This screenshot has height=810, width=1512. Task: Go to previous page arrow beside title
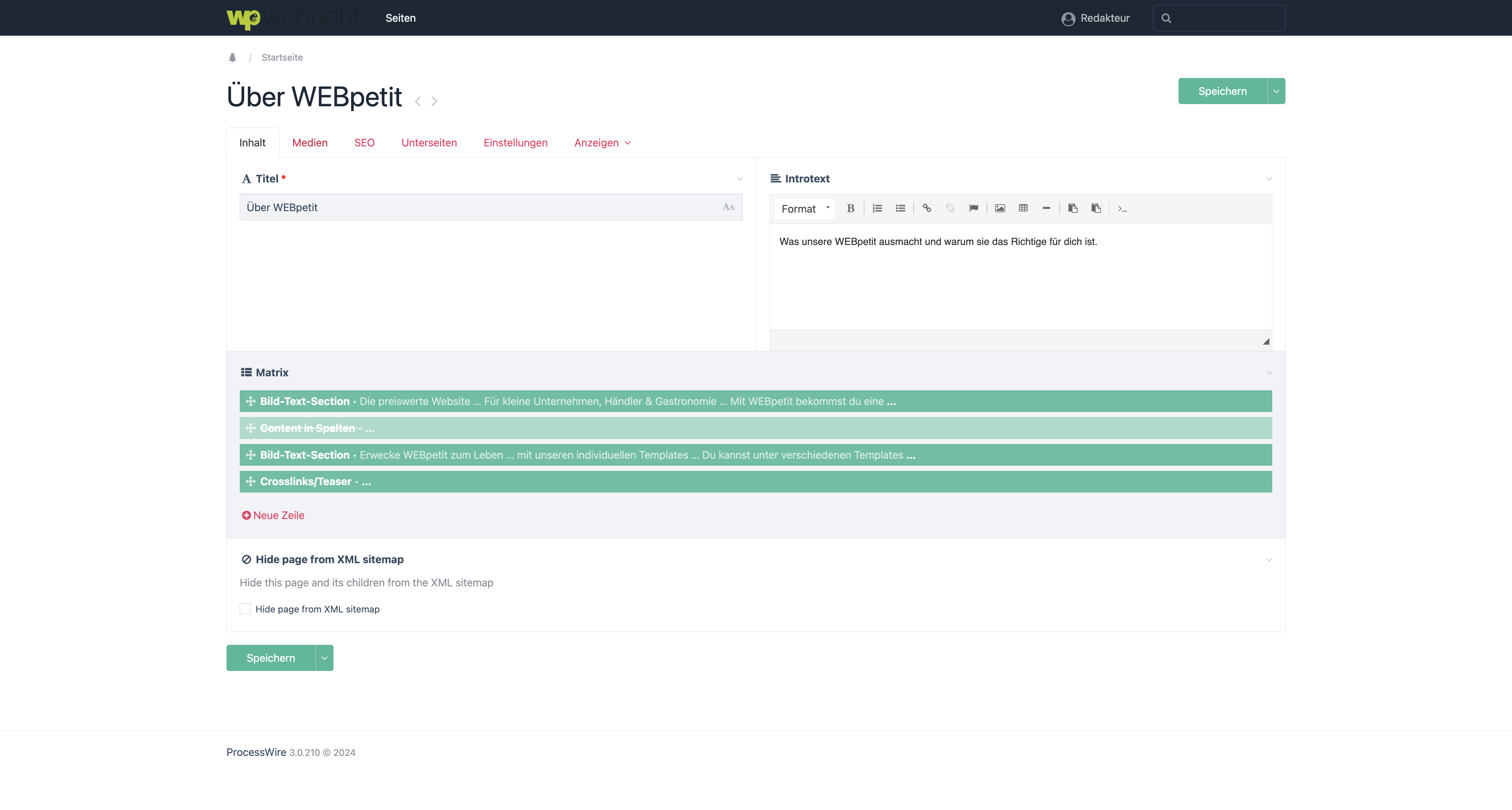[x=418, y=102]
